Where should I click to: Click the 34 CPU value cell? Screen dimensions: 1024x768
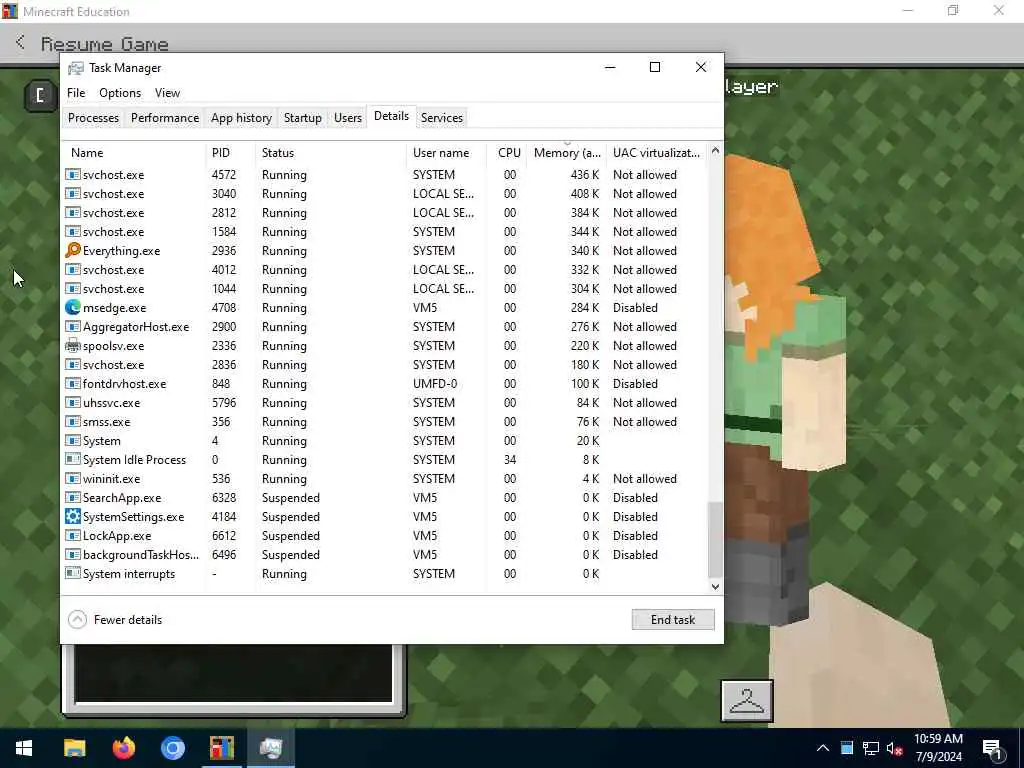coord(510,460)
